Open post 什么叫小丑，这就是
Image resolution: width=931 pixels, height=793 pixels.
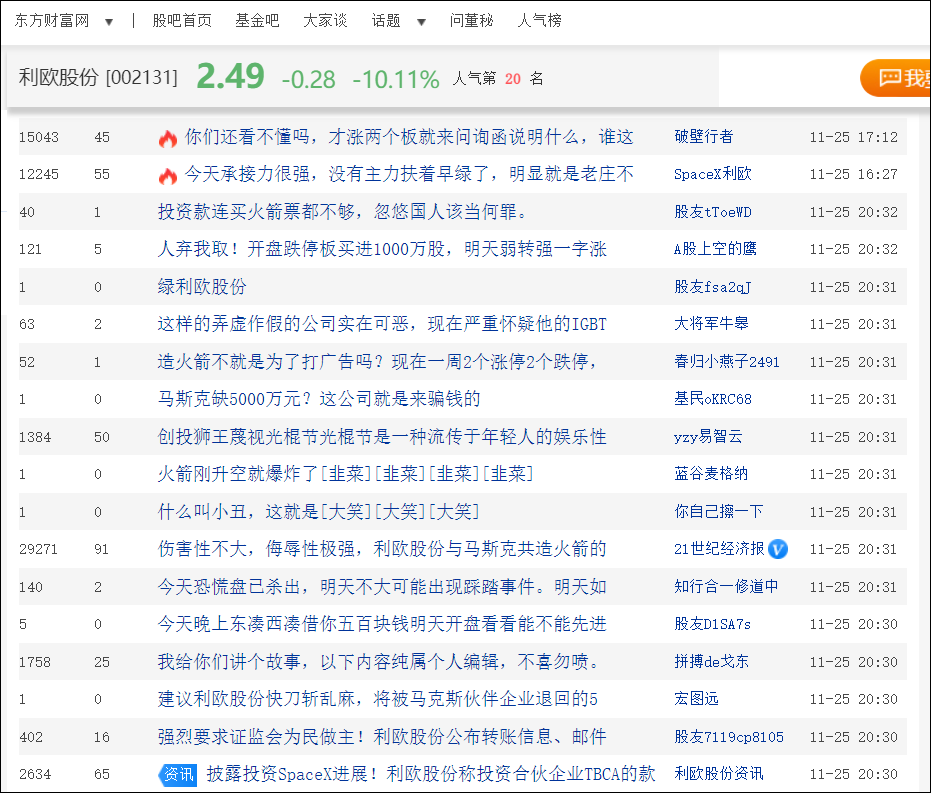(318, 512)
